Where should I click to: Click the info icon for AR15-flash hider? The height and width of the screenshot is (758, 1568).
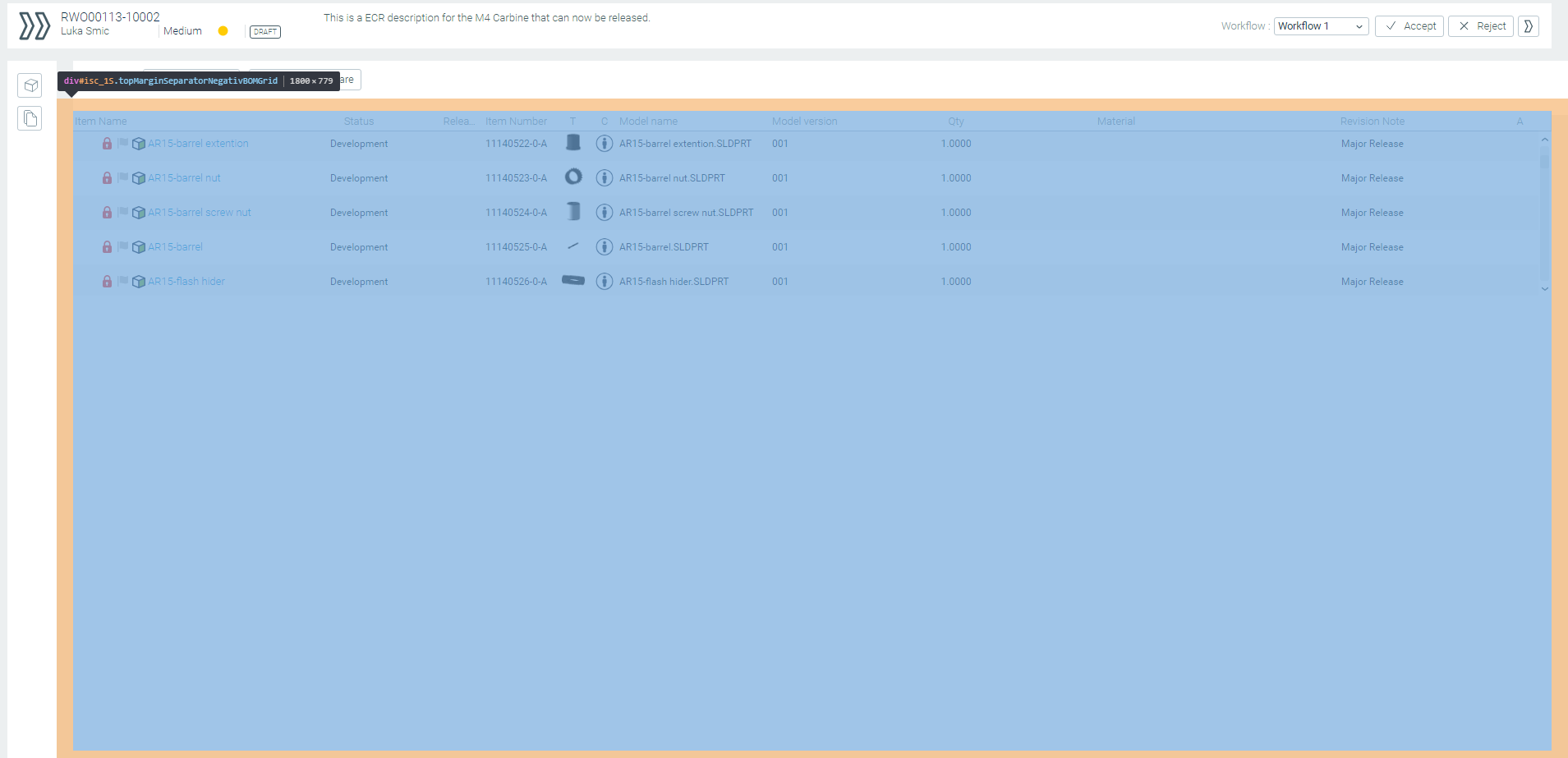click(x=604, y=282)
